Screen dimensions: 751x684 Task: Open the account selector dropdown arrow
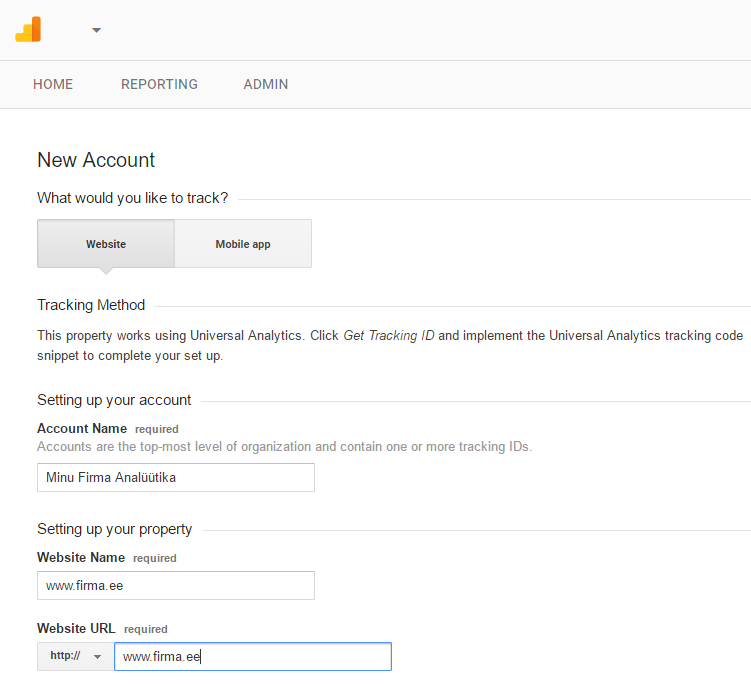(x=96, y=30)
